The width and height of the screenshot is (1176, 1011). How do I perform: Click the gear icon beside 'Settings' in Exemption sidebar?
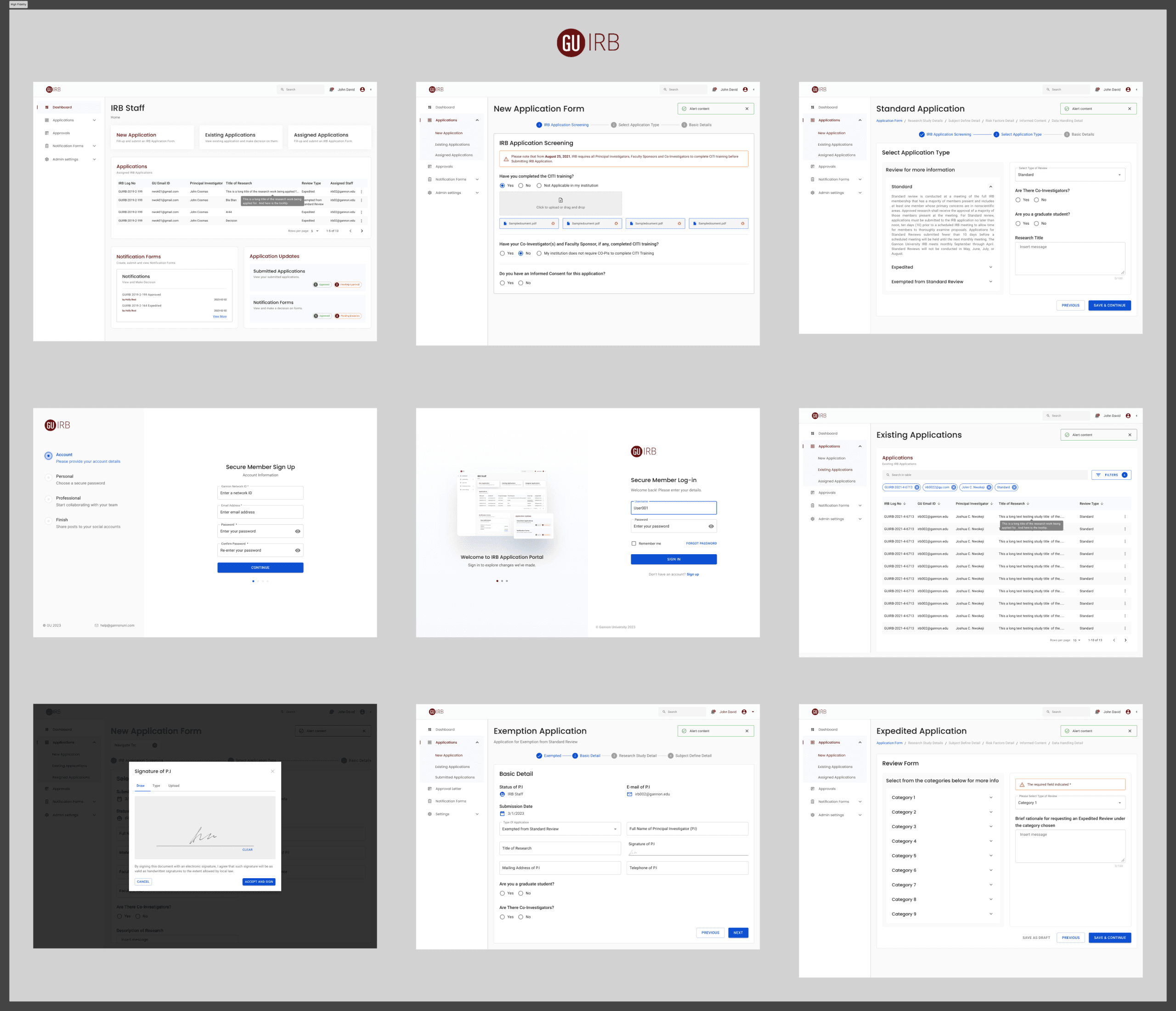[430, 814]
